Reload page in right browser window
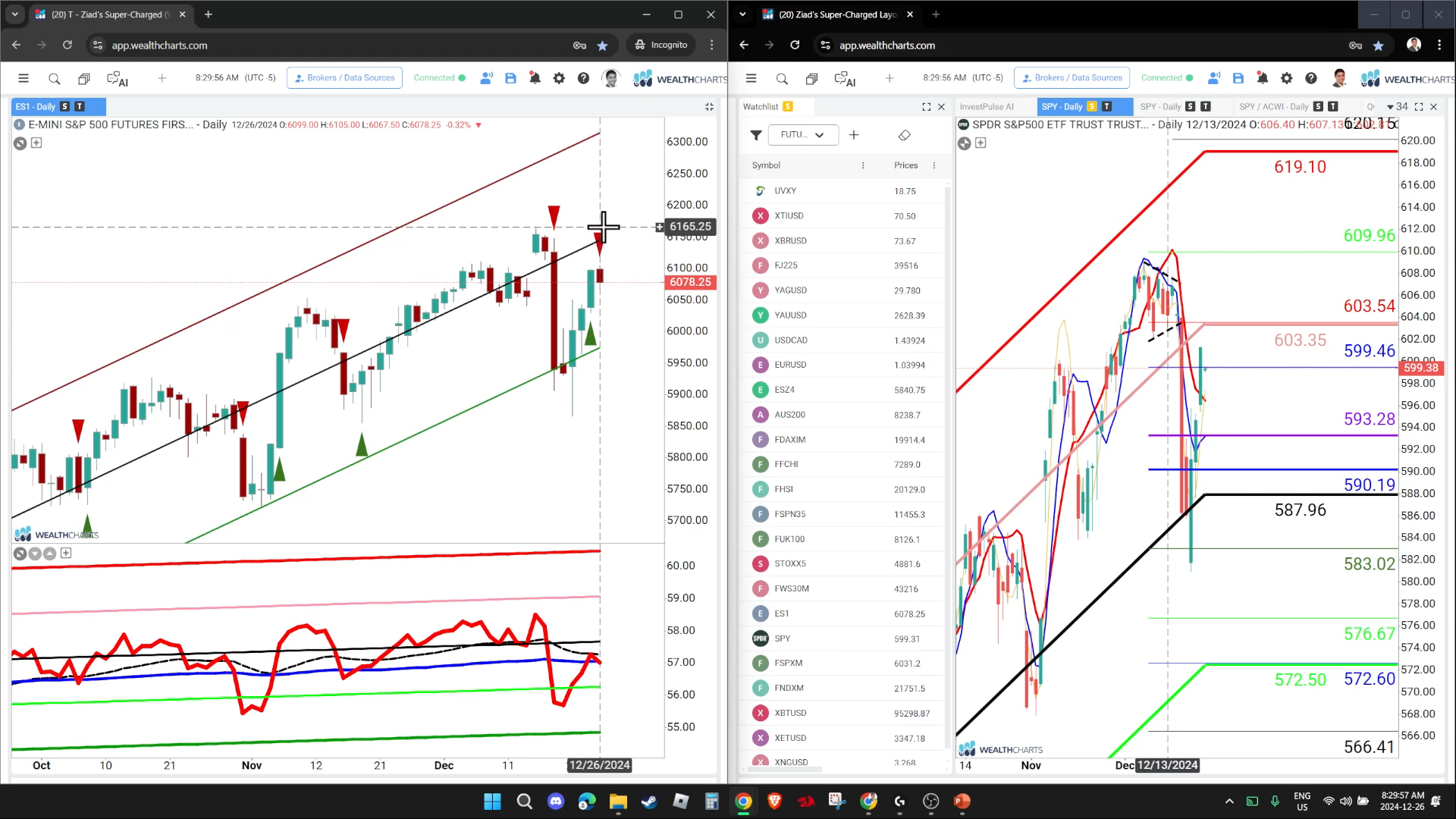This screenshot has width=1456, height=819. (x=795, y=45)
